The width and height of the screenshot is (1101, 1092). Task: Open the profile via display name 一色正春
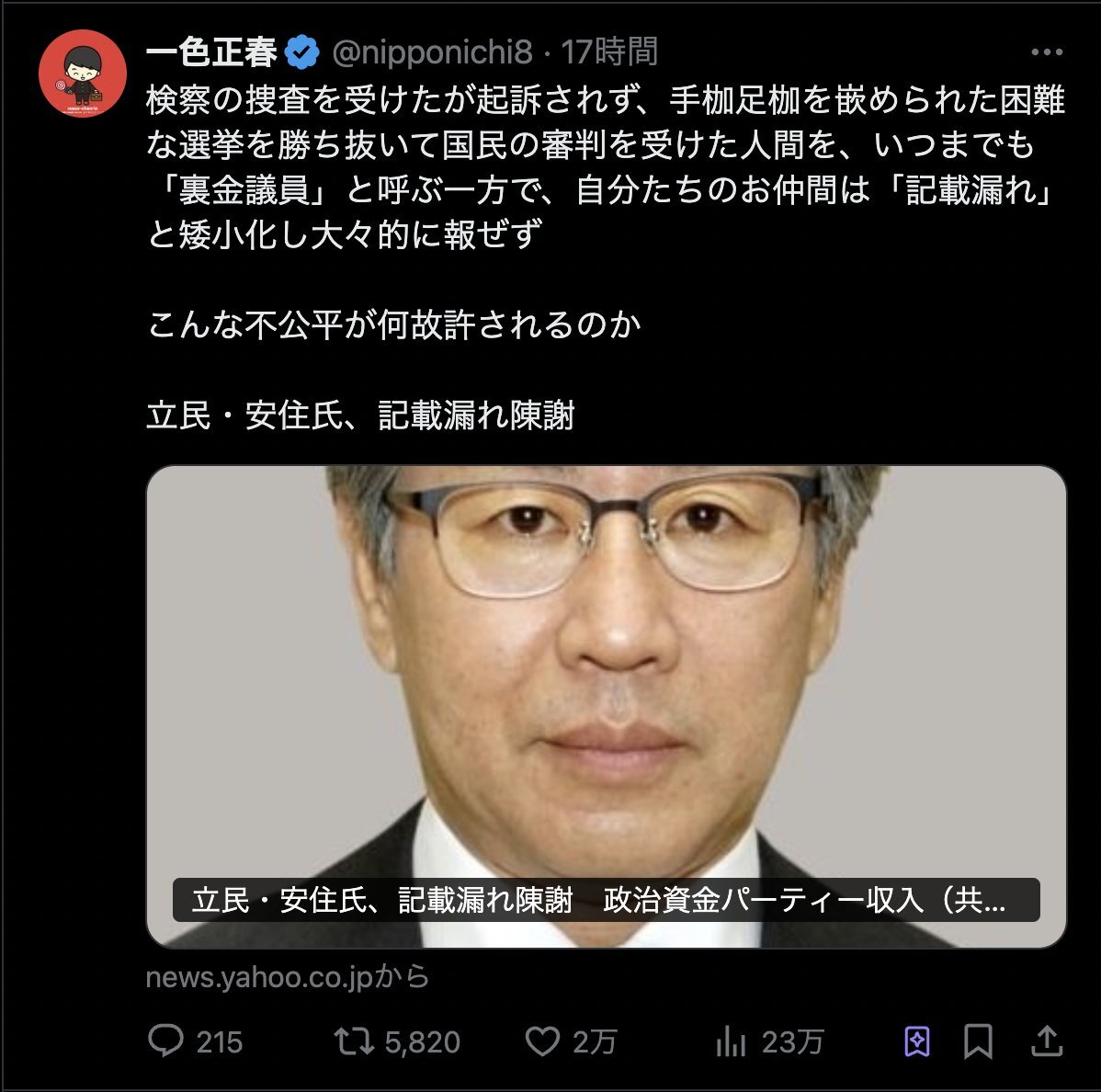pyautogui.click(x=212, y=52)
